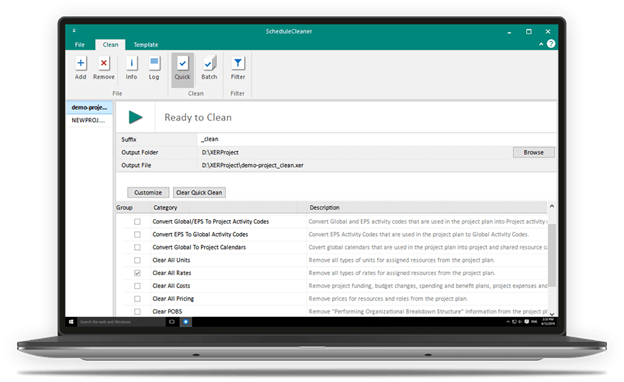624x382 pixels.
Task: Click the taskbar clock
Action: coord(548,322)
